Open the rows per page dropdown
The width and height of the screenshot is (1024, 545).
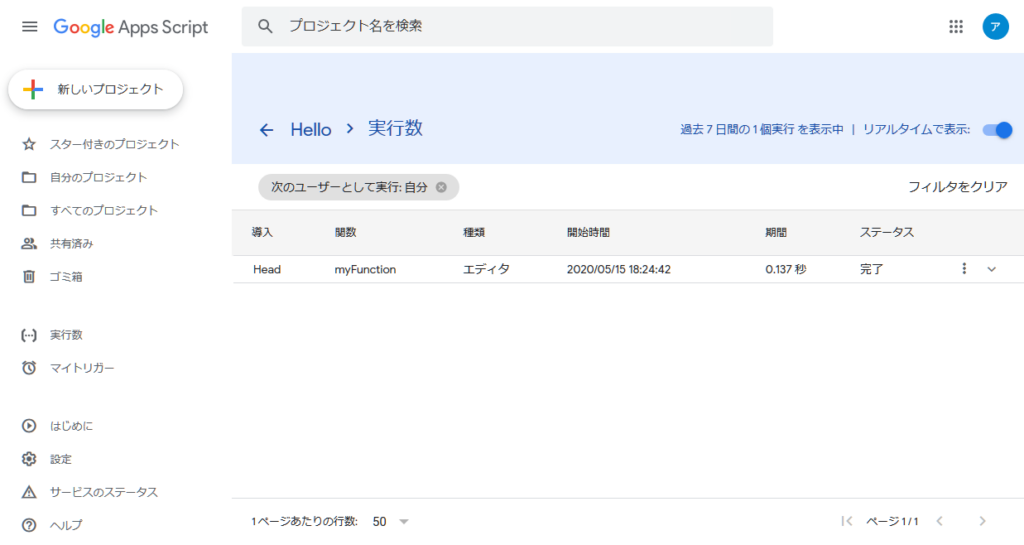[x=391, y=522]
